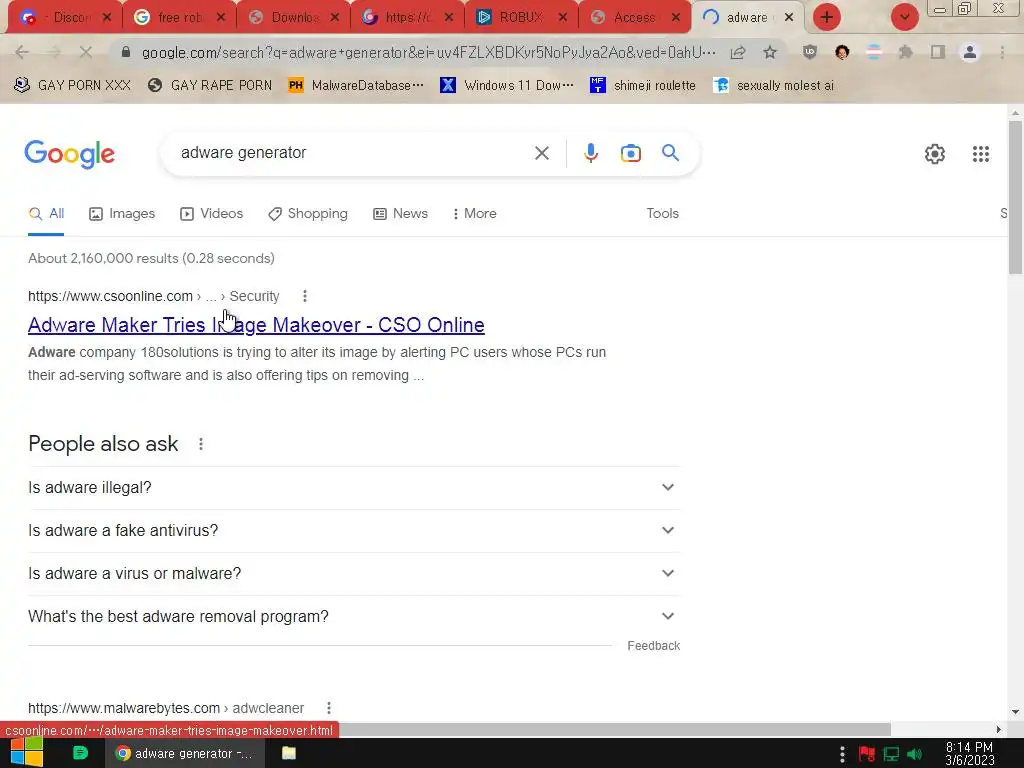Open MalwareDatabase bookmark
The image size is (1024, 768).
356,86
